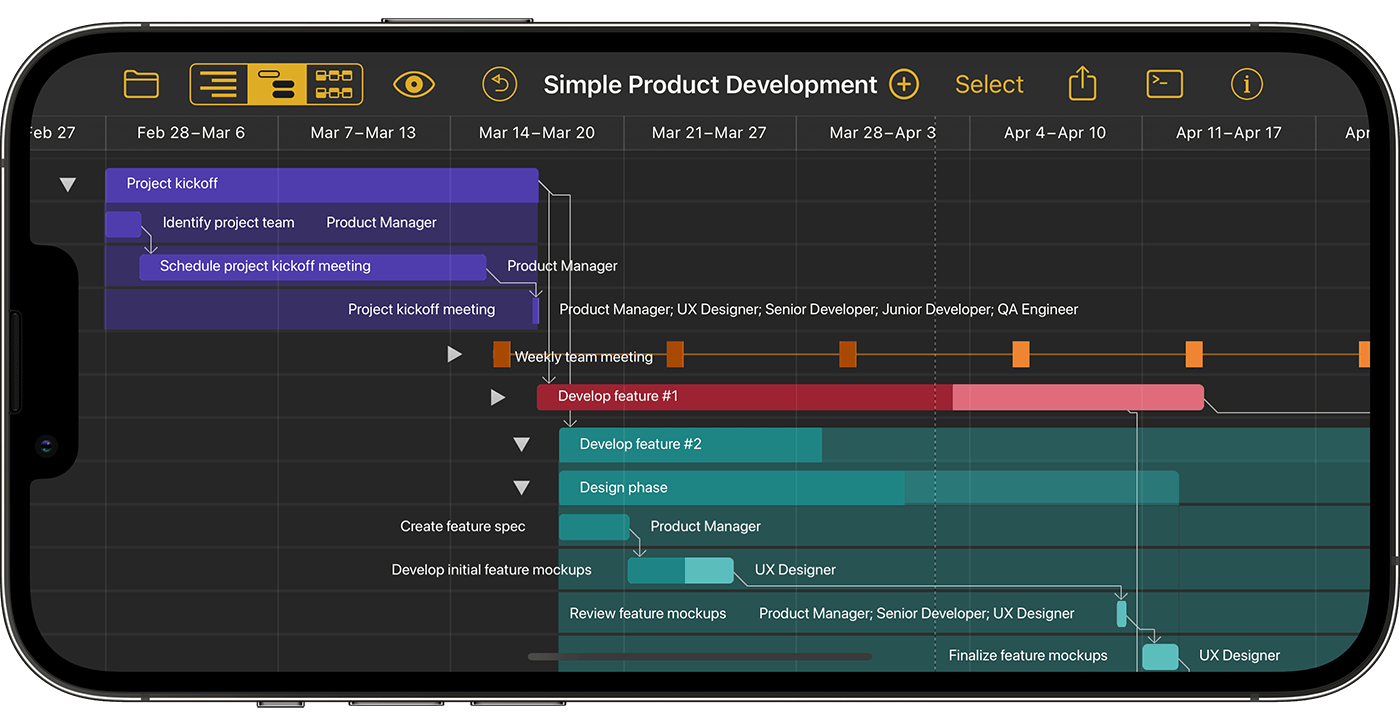Switch to network diagram view mode
Image resolution: width=1400 pixels, height=724 pixels.
334,84
